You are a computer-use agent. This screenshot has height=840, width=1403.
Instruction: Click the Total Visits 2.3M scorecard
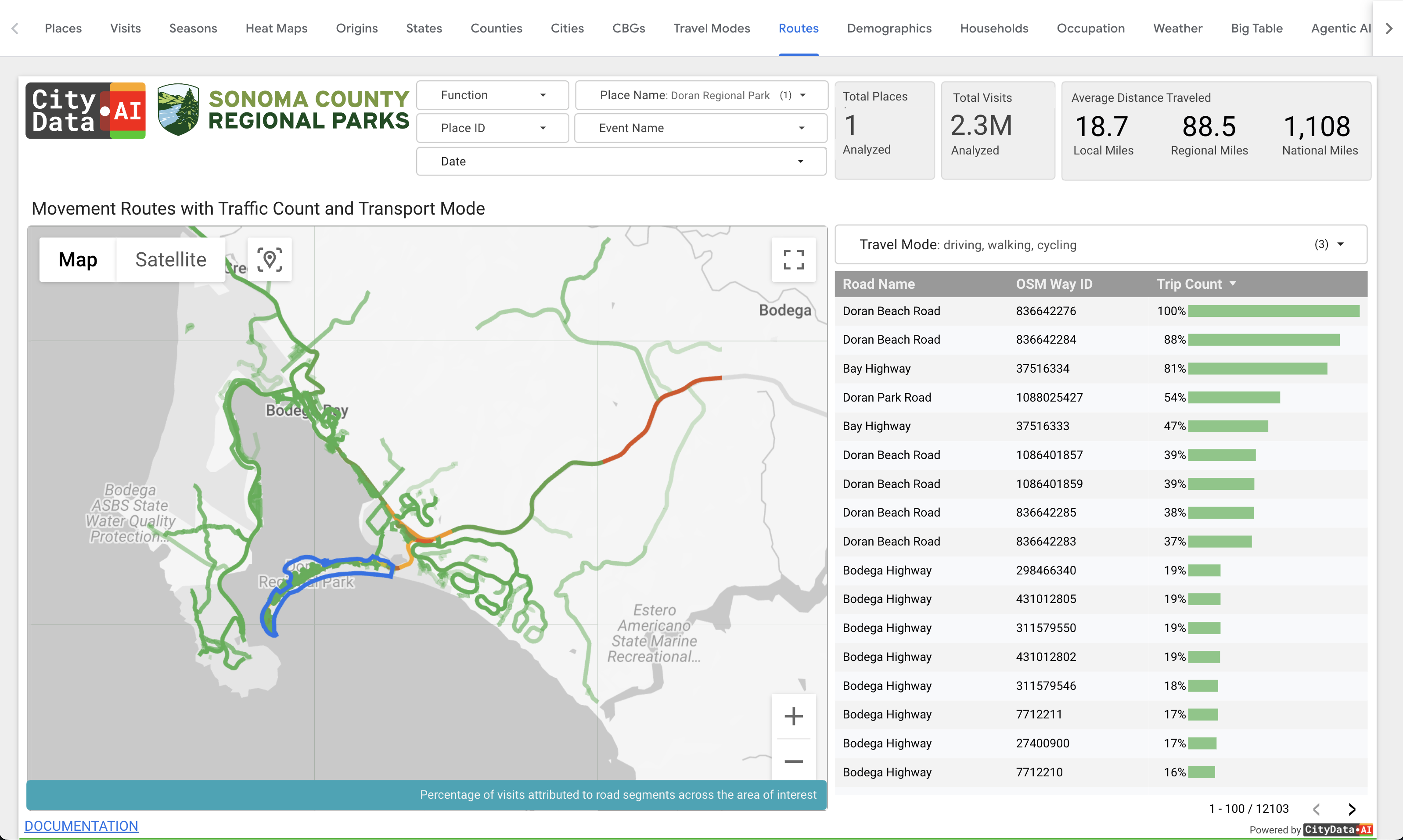(x=998, y=130)
